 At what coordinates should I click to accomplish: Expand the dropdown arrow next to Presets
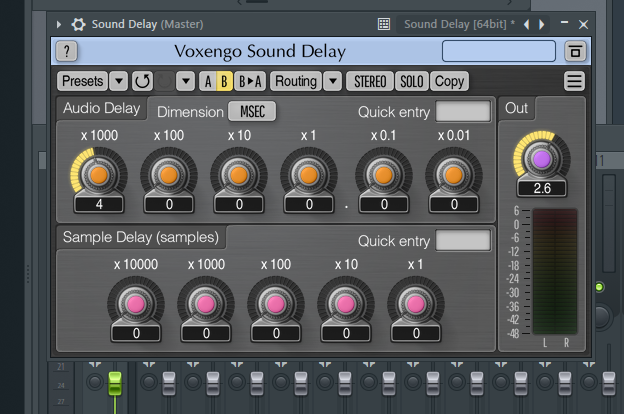pyautogui.click(x=119, y=81)
